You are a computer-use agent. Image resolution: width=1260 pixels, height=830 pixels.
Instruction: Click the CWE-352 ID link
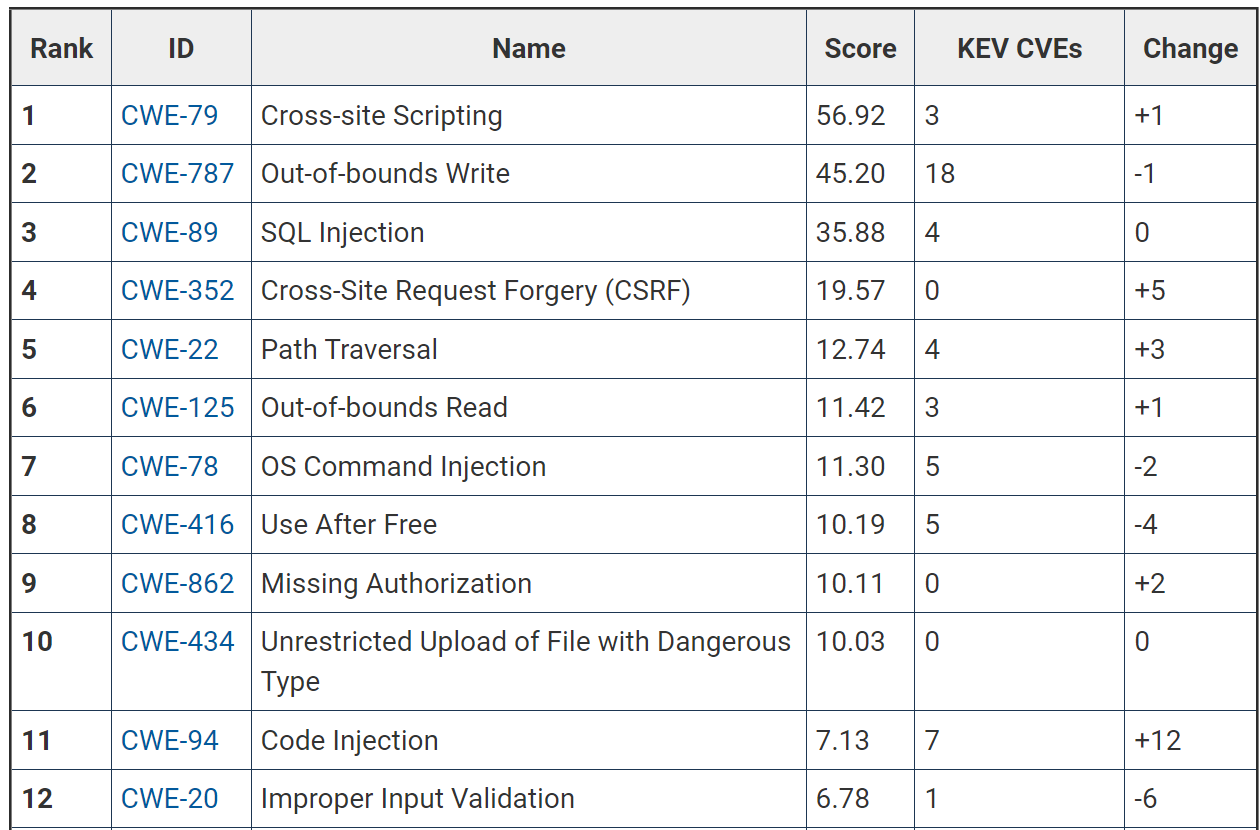177,291
